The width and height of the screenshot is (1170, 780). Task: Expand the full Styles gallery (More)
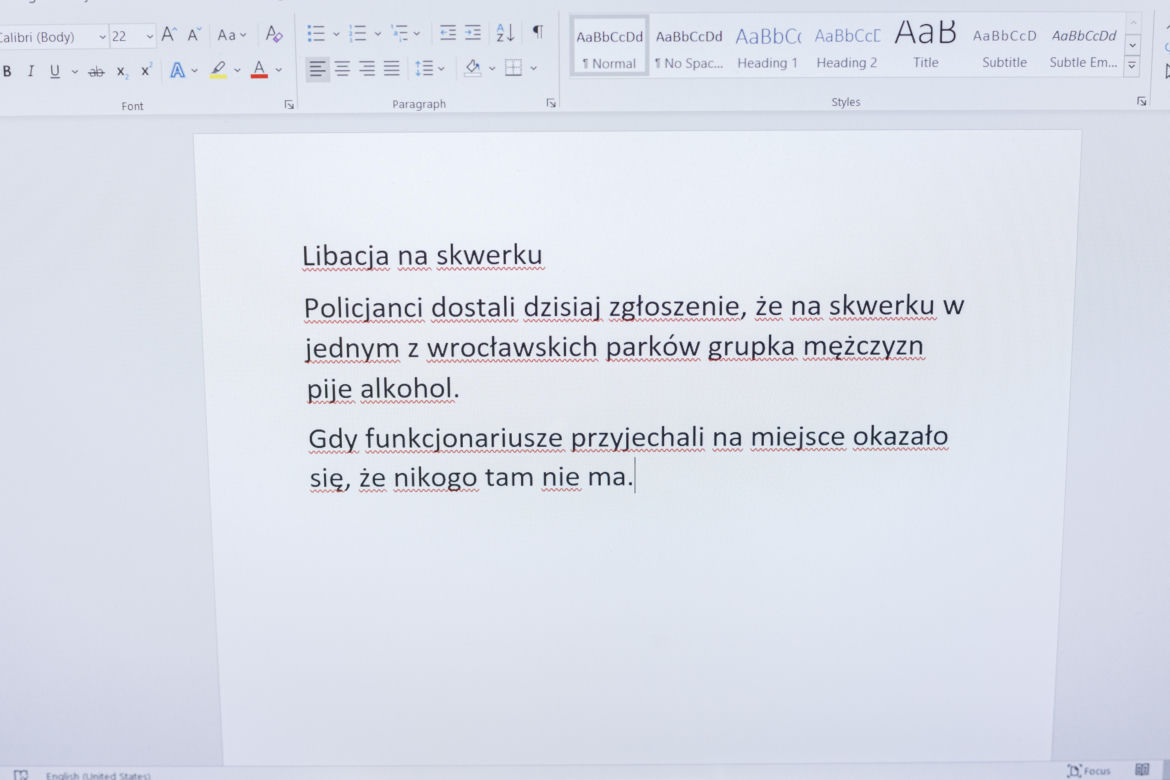tap(1132, 66)
